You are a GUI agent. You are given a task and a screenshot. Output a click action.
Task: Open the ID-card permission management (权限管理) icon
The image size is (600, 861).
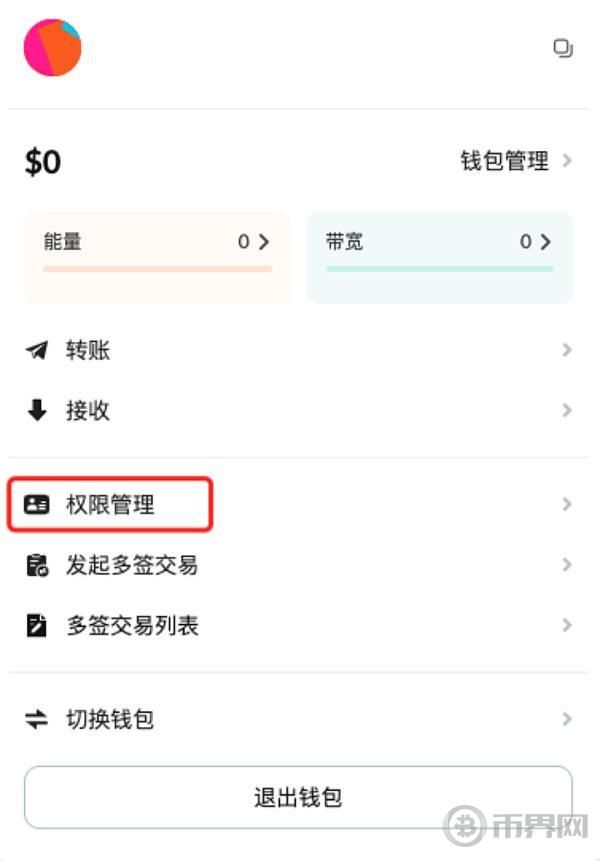(x=37, y=505)
